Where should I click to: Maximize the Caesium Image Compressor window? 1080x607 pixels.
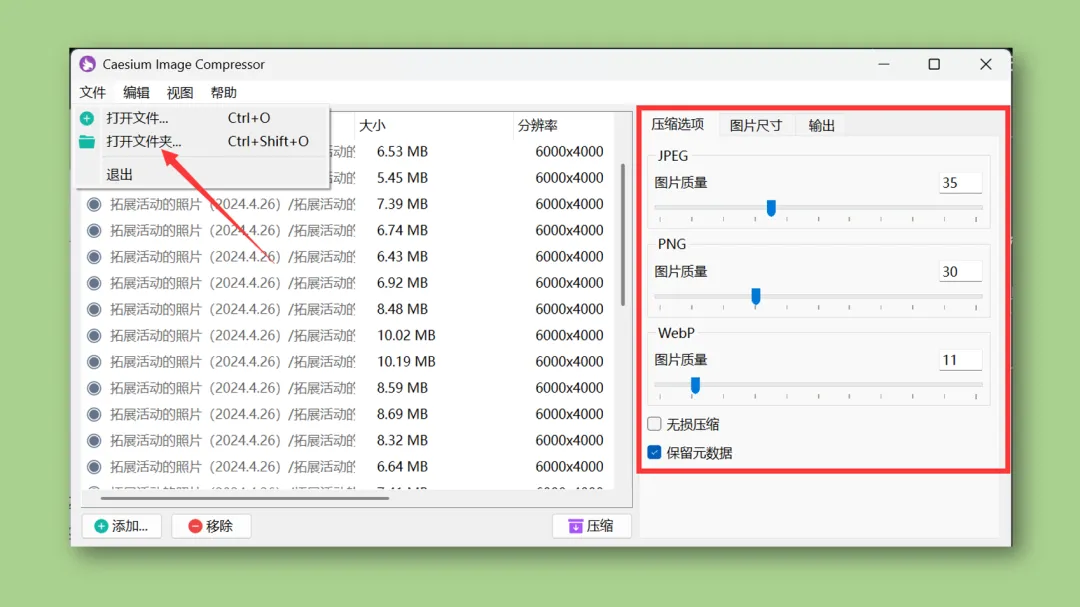point(934,64)
